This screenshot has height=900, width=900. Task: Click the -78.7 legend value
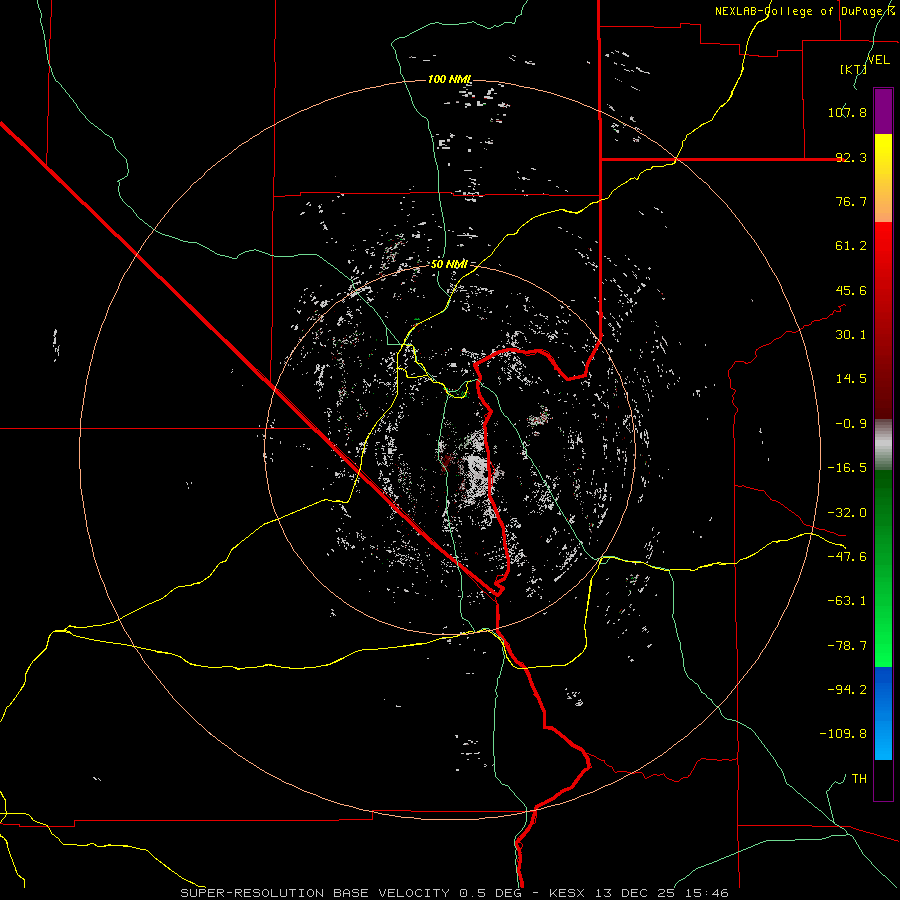(x=847, y=646)
